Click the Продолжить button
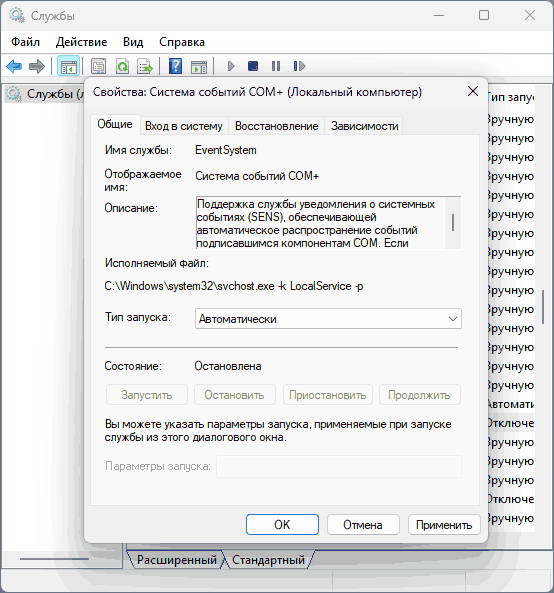Viewport: 554px width, 593px height. point(419,395)
